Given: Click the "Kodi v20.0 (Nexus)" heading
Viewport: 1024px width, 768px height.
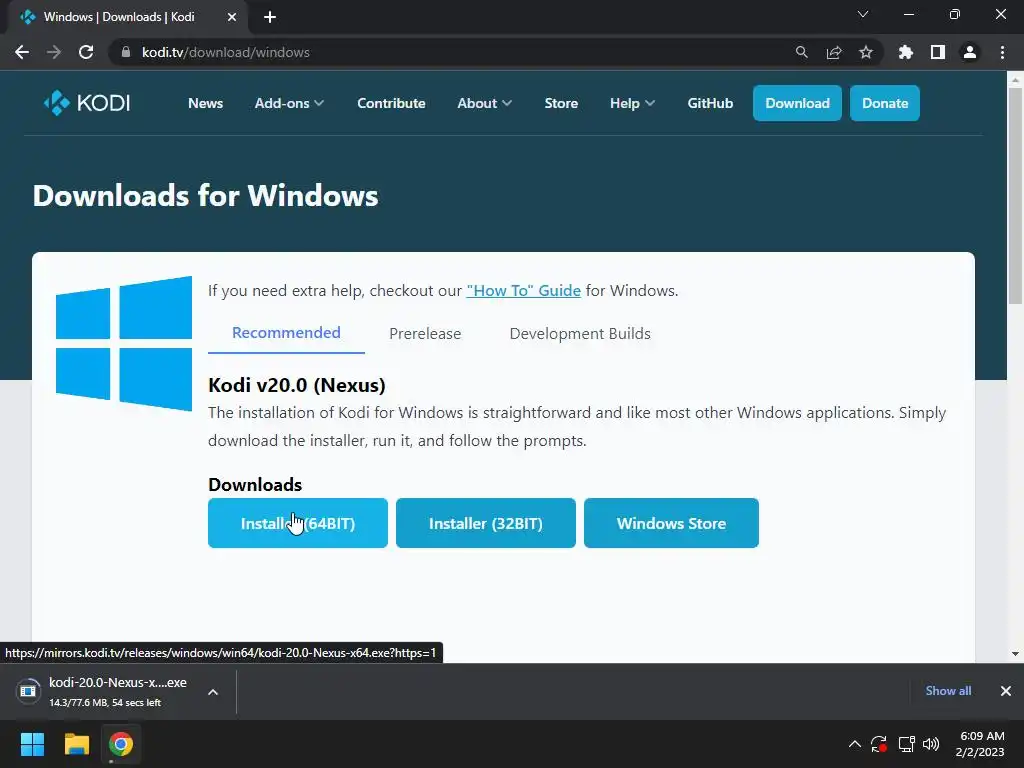Looking at the screenshot, I should click(x=297, y=385).
